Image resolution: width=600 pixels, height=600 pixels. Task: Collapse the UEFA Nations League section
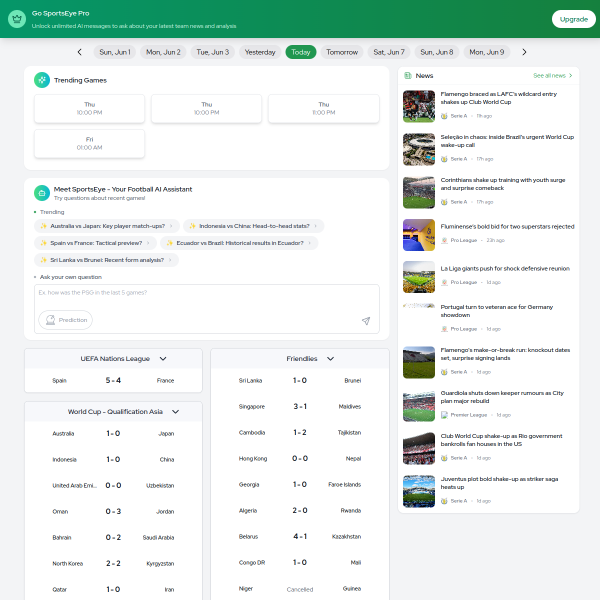point(163,359)
